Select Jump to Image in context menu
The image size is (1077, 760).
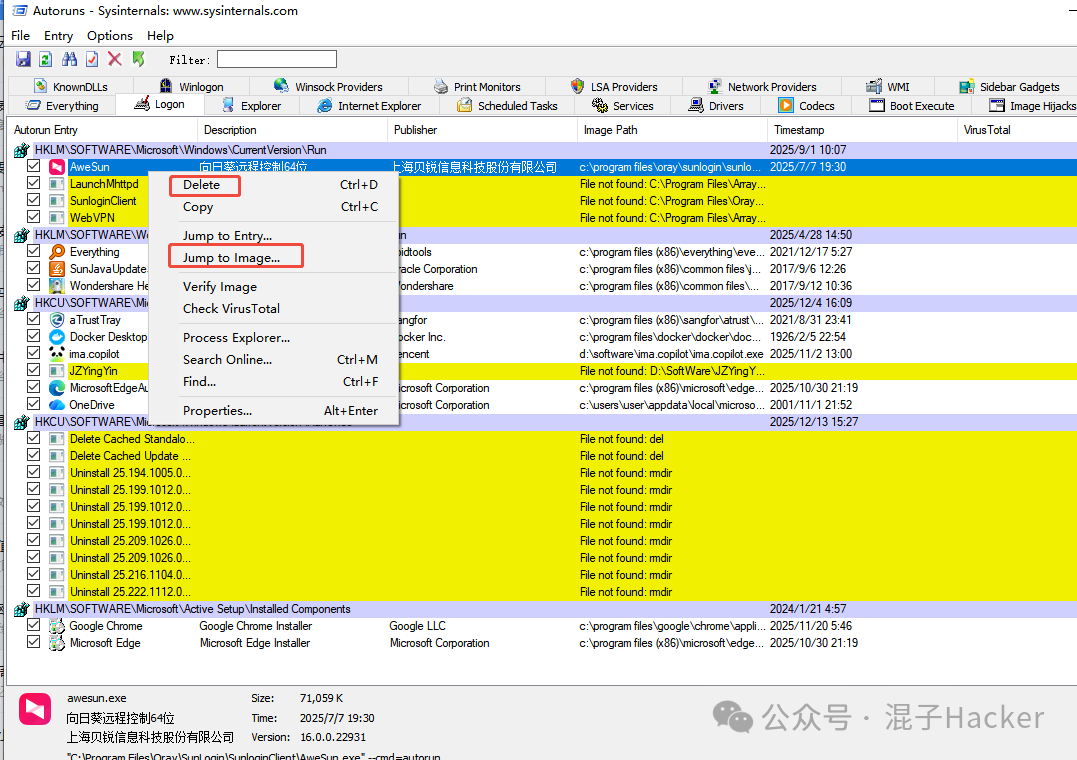231,258
